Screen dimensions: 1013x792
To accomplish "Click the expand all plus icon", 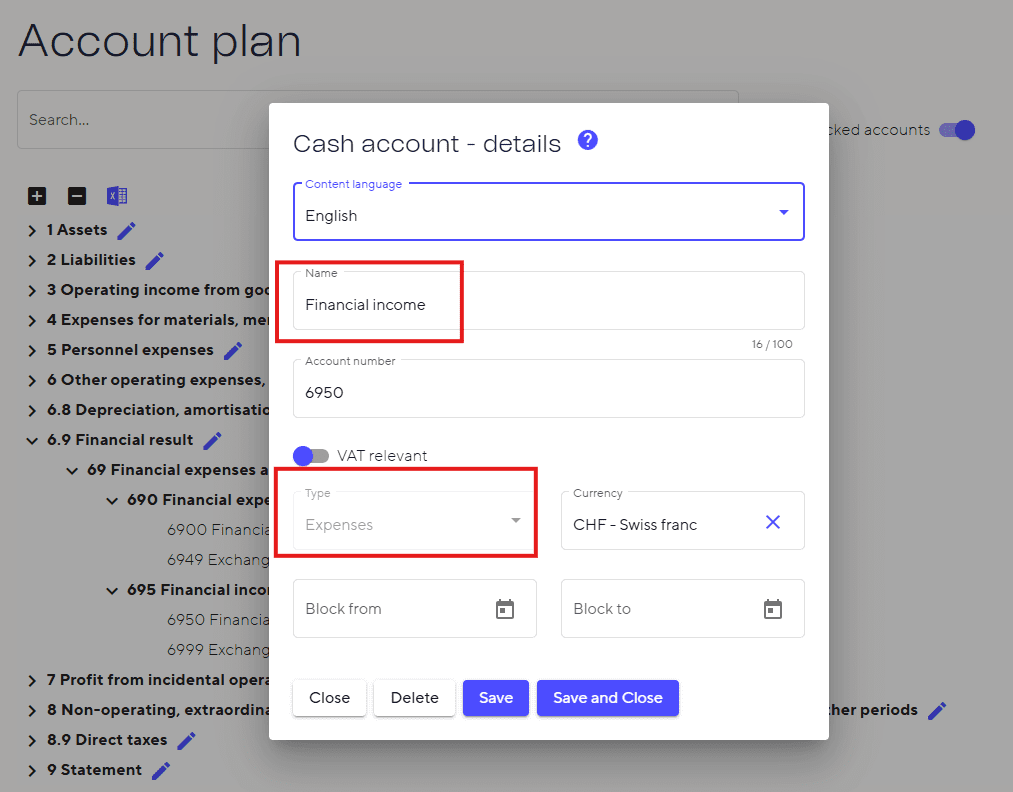I will 37,196.
